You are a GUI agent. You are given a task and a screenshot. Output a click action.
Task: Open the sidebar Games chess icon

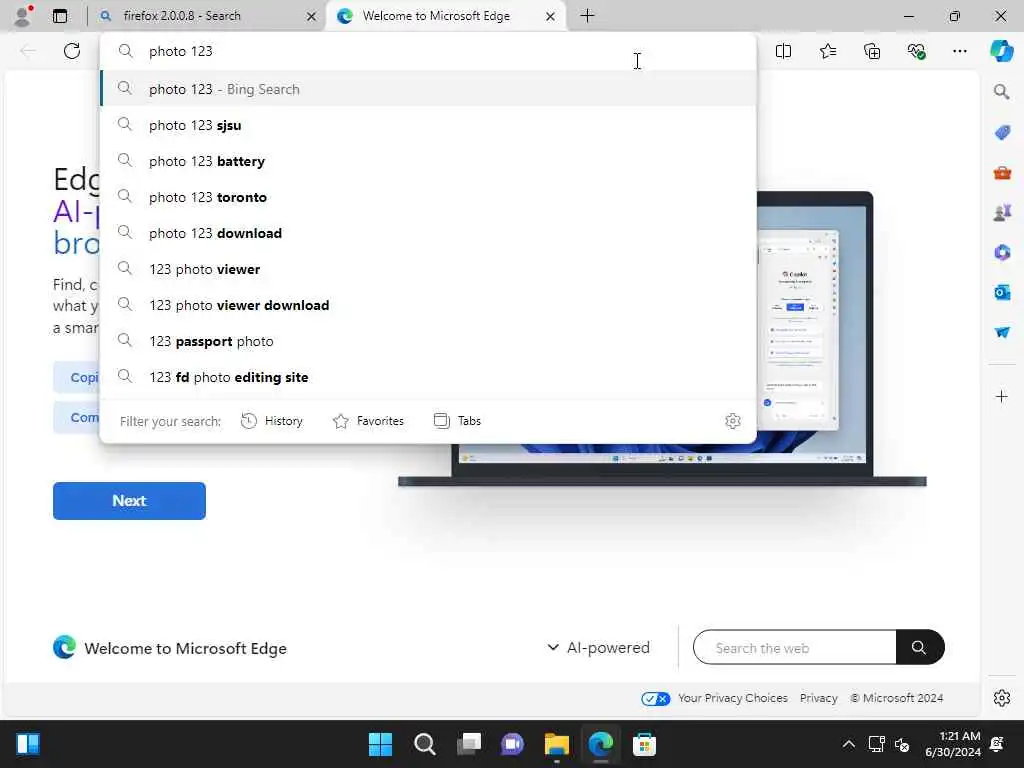pos(1002,212)
